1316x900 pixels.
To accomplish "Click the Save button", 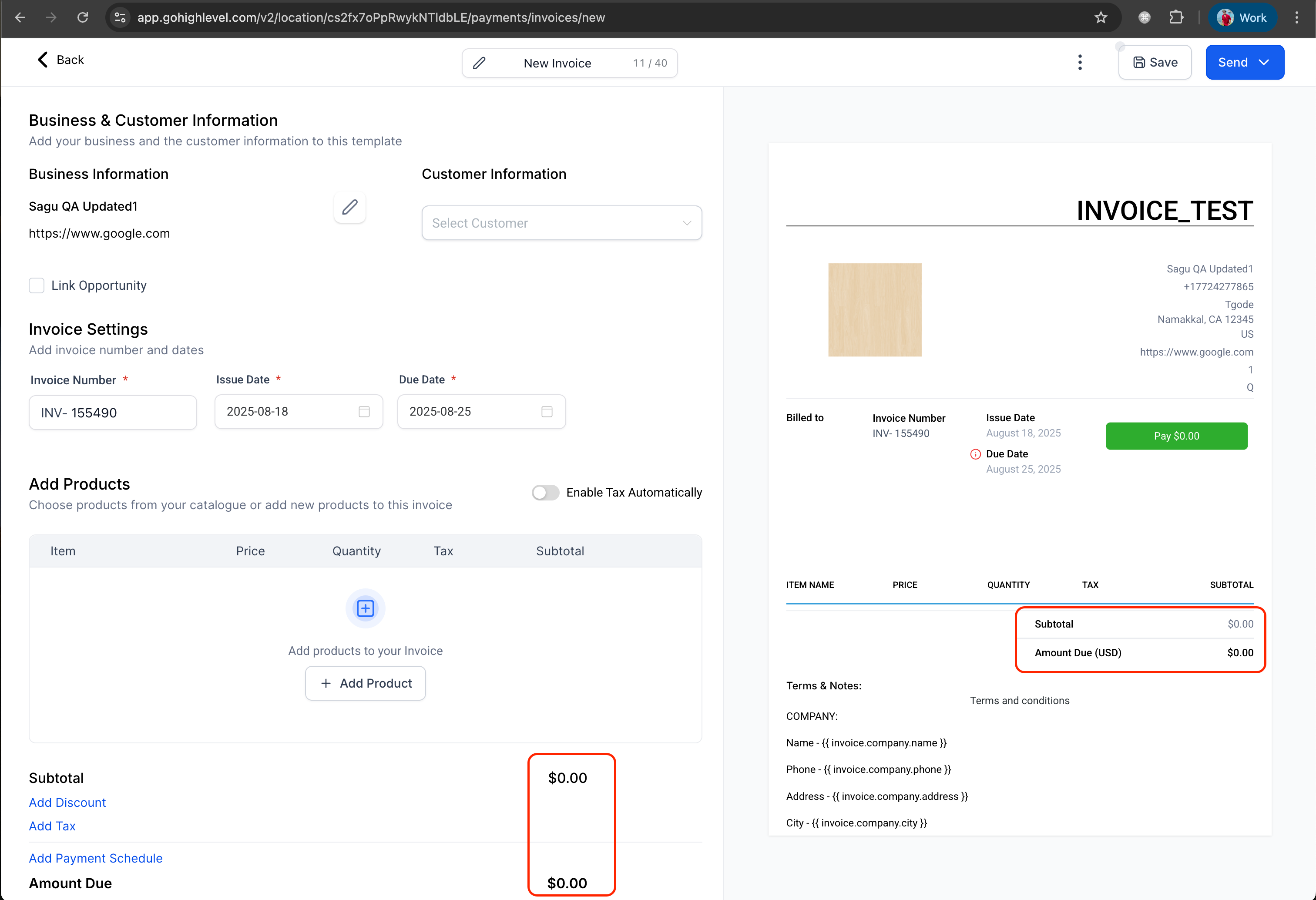I will click(x=1155, y=62).
